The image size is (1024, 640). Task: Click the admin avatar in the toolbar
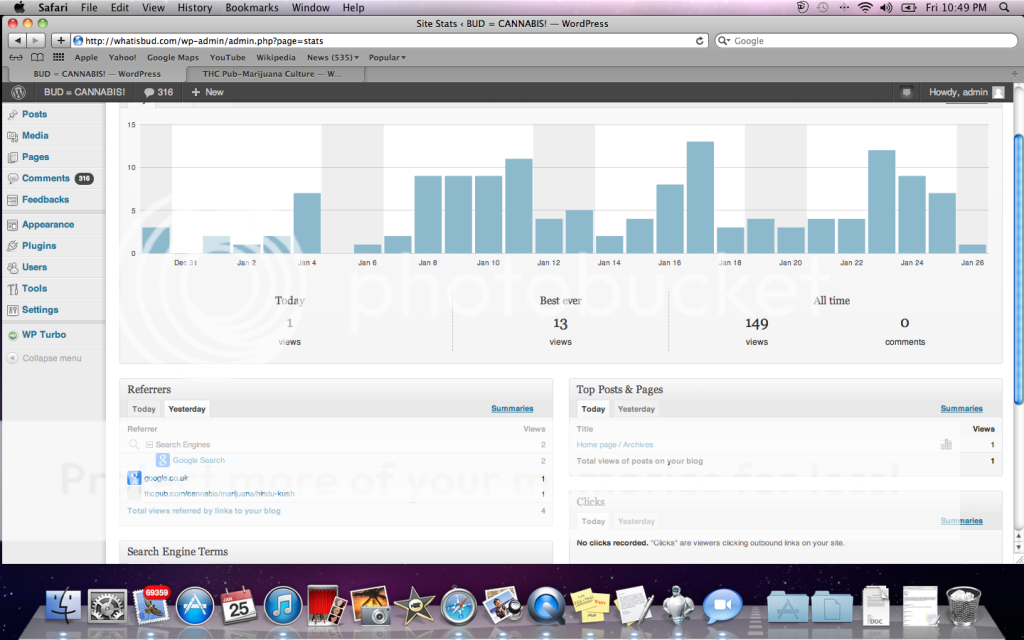pyautogui.click(x=998, y=92)
